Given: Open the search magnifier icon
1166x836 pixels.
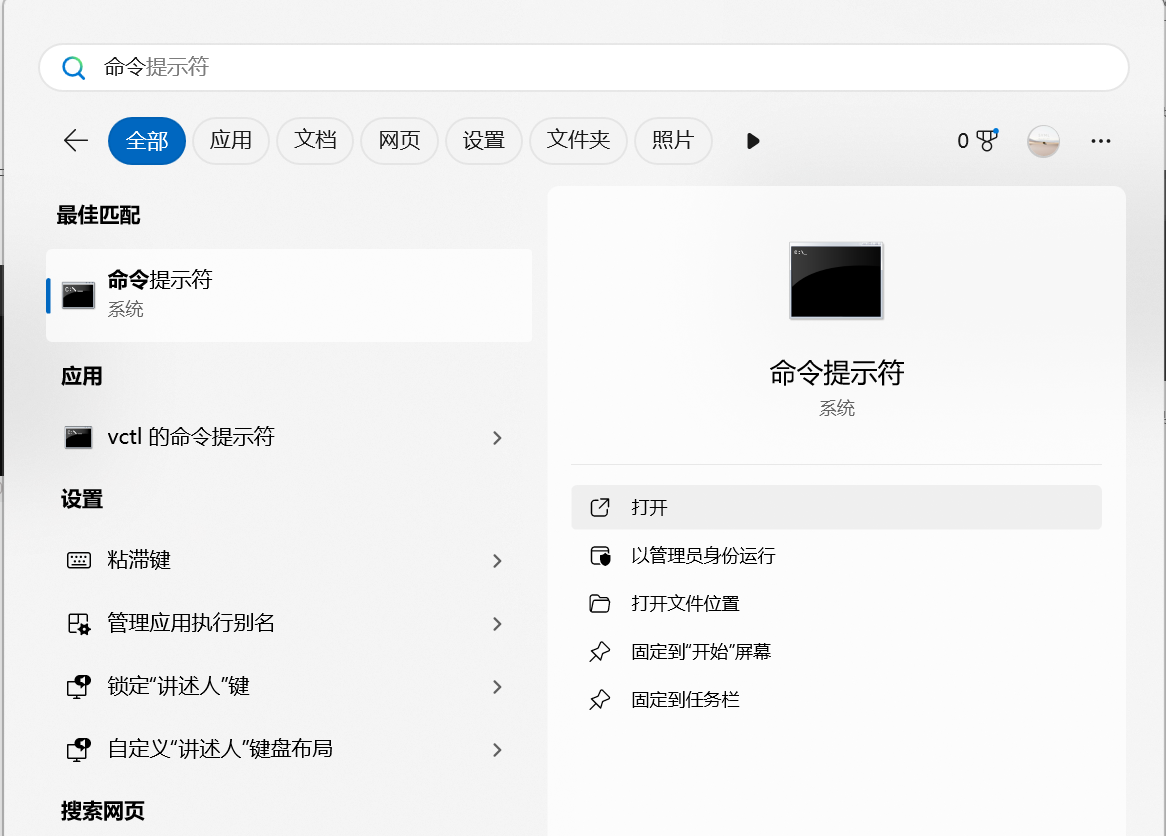Looking at the screenshot, I should 73,67.
